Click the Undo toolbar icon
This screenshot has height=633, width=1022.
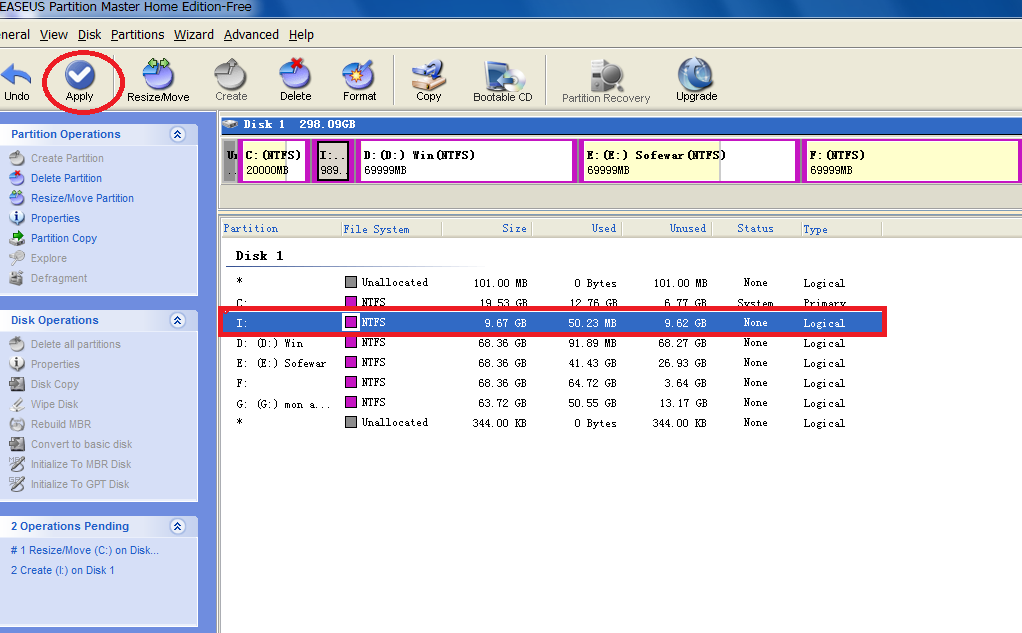16,81
